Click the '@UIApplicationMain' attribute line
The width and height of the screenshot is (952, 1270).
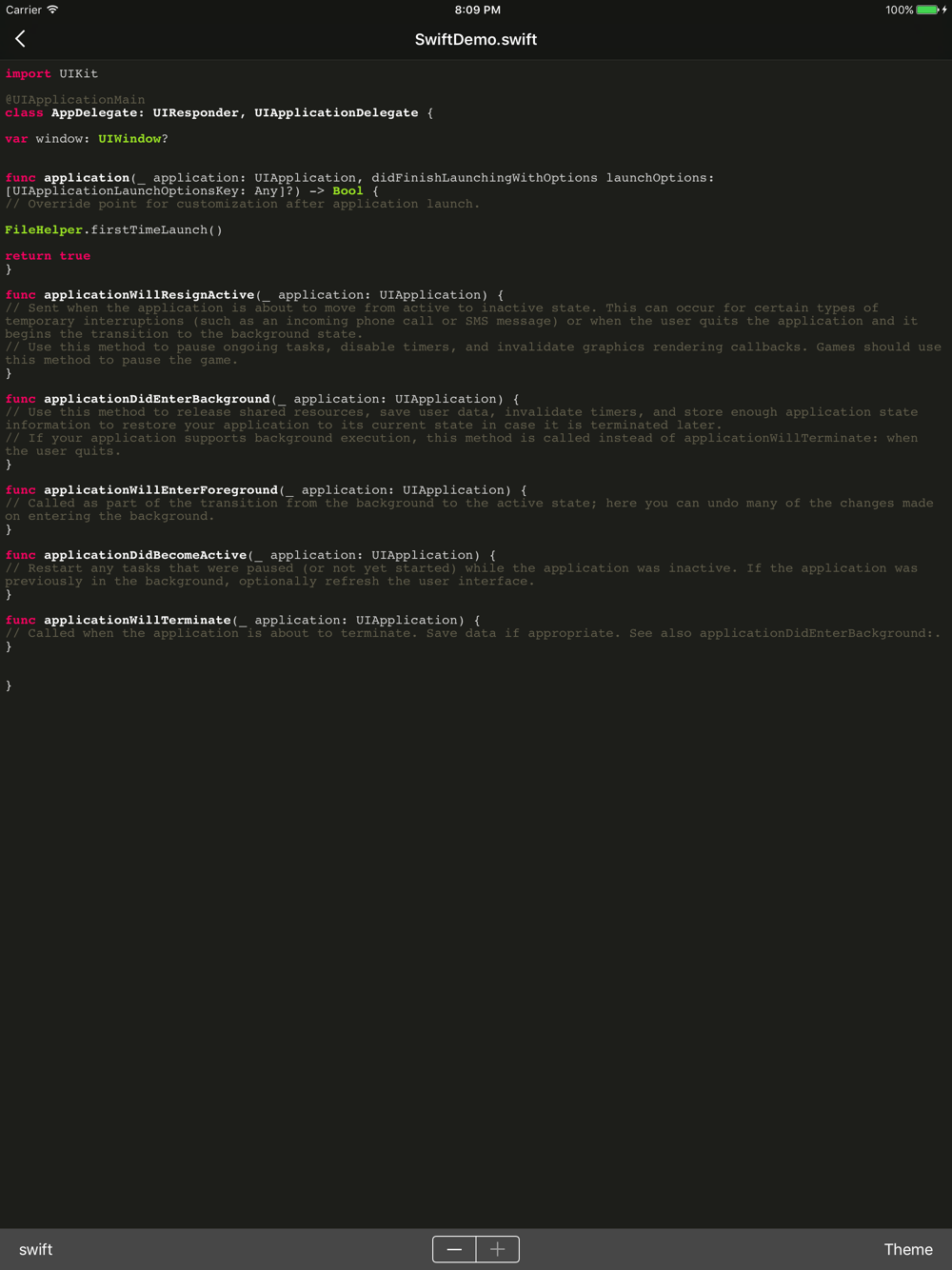(x=75, y=99)
